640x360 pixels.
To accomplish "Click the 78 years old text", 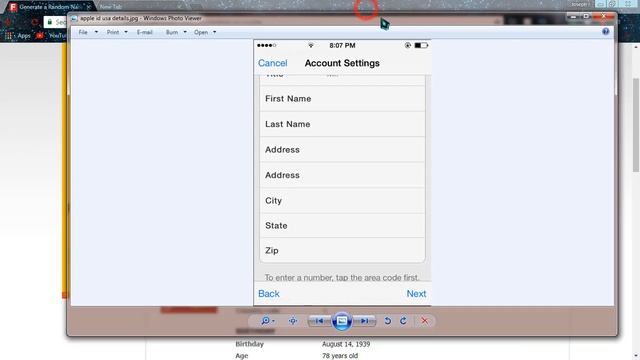I will 340,356.
